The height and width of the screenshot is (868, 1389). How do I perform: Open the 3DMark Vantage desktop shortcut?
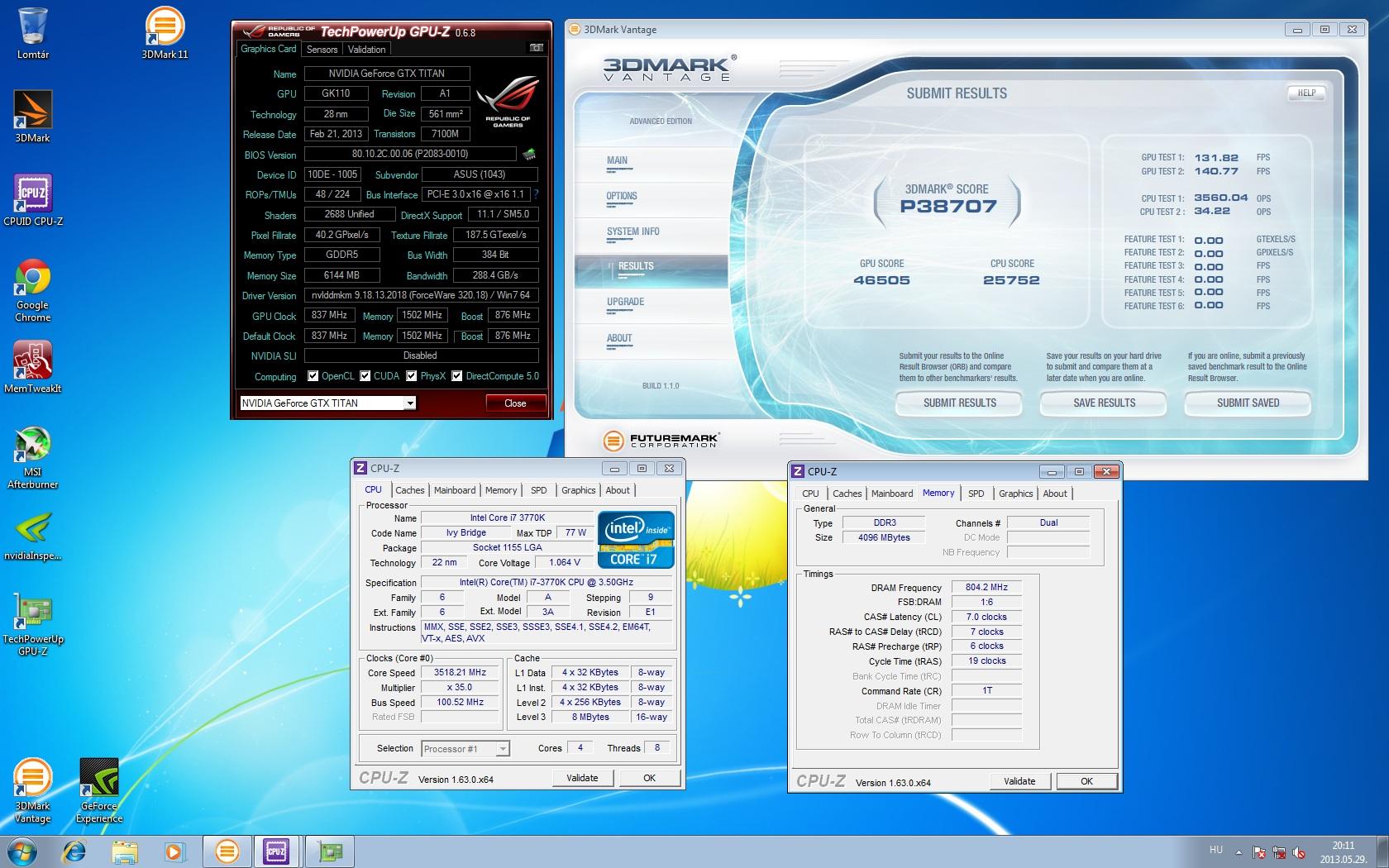[33, 791]
